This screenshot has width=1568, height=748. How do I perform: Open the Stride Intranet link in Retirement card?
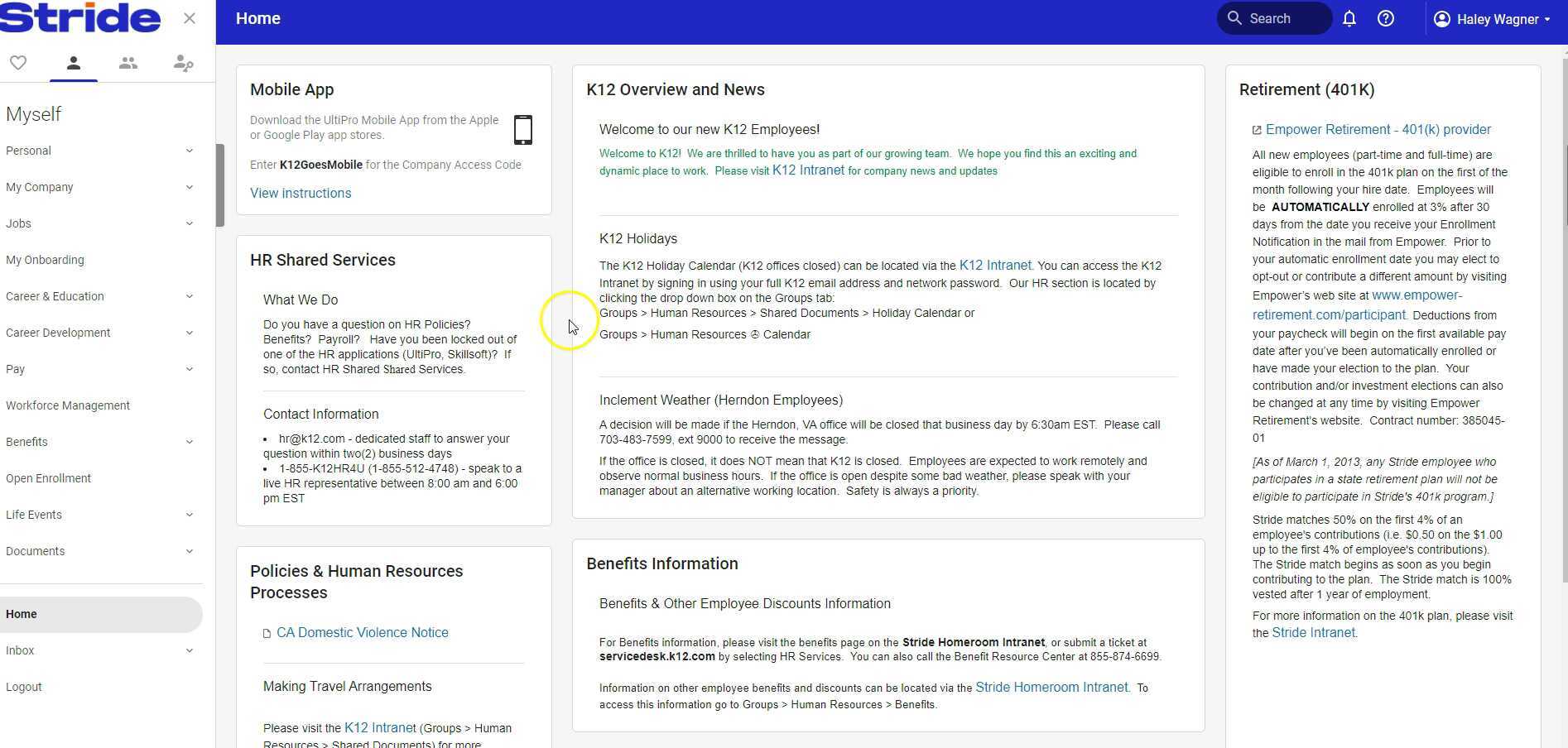tap(1314, 633)
